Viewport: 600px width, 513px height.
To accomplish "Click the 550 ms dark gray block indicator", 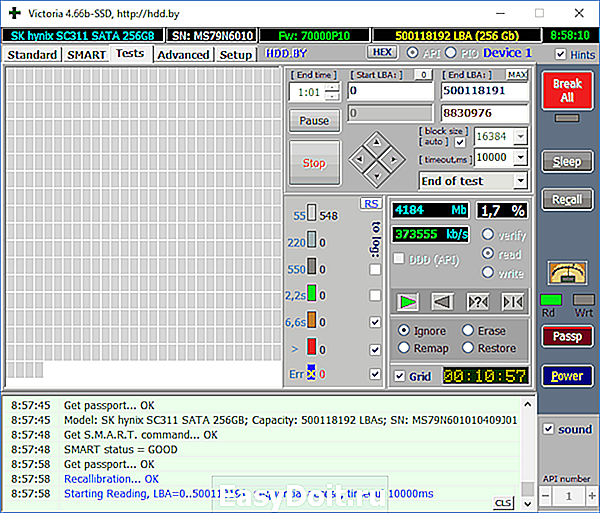I will pos(311,266).
